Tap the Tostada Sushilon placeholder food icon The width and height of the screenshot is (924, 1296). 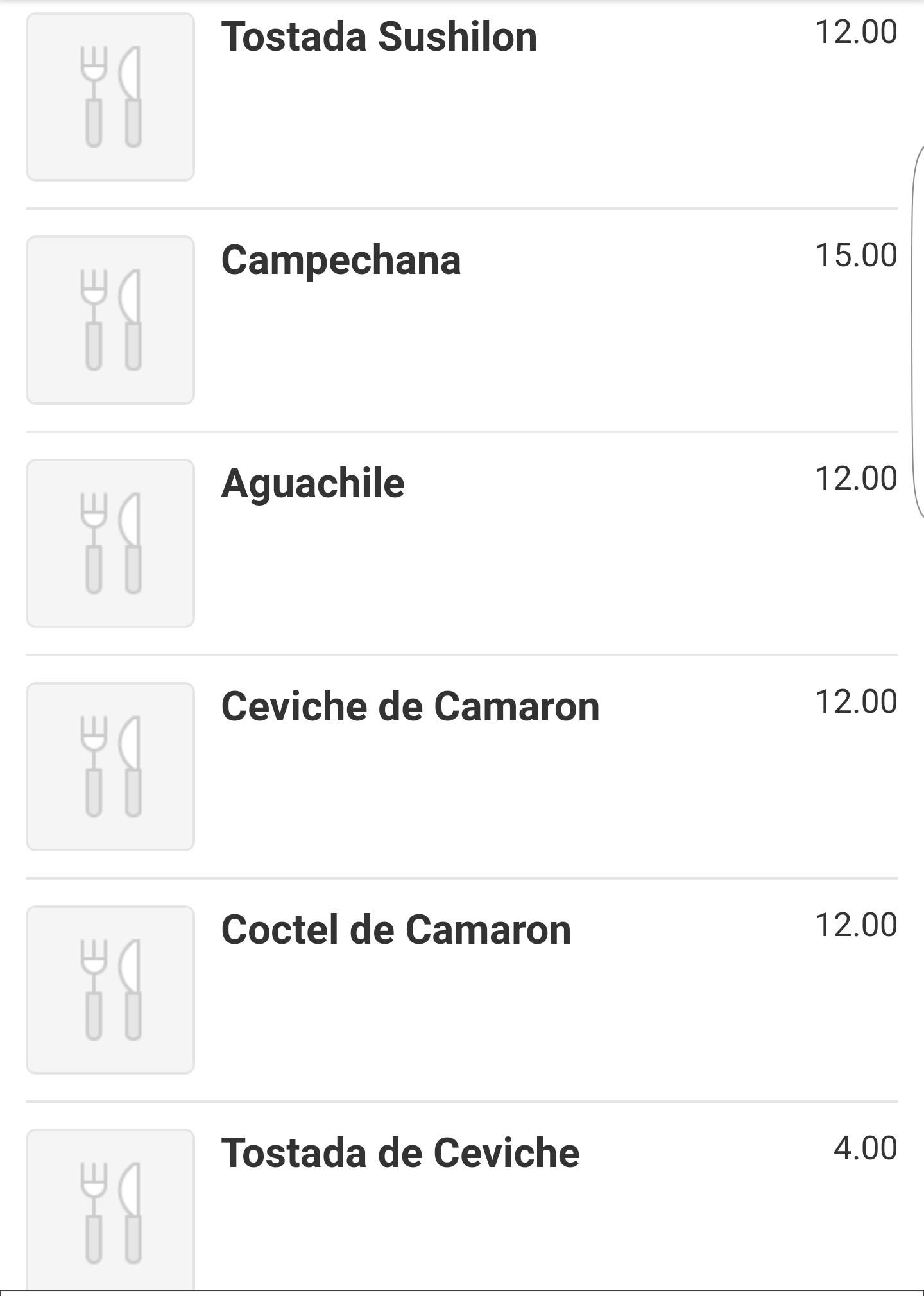point(110,97)
